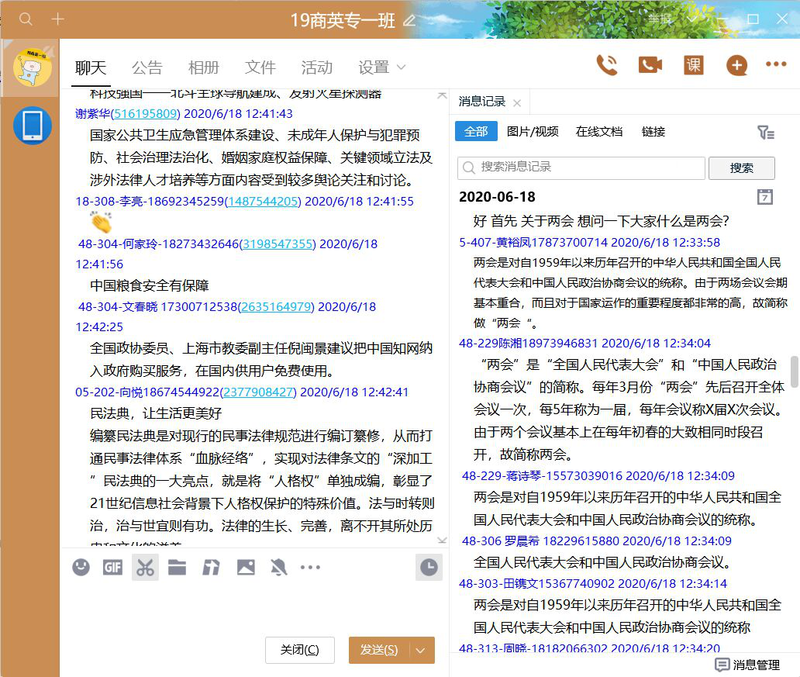Open the message history clock icon

(429, 567)
